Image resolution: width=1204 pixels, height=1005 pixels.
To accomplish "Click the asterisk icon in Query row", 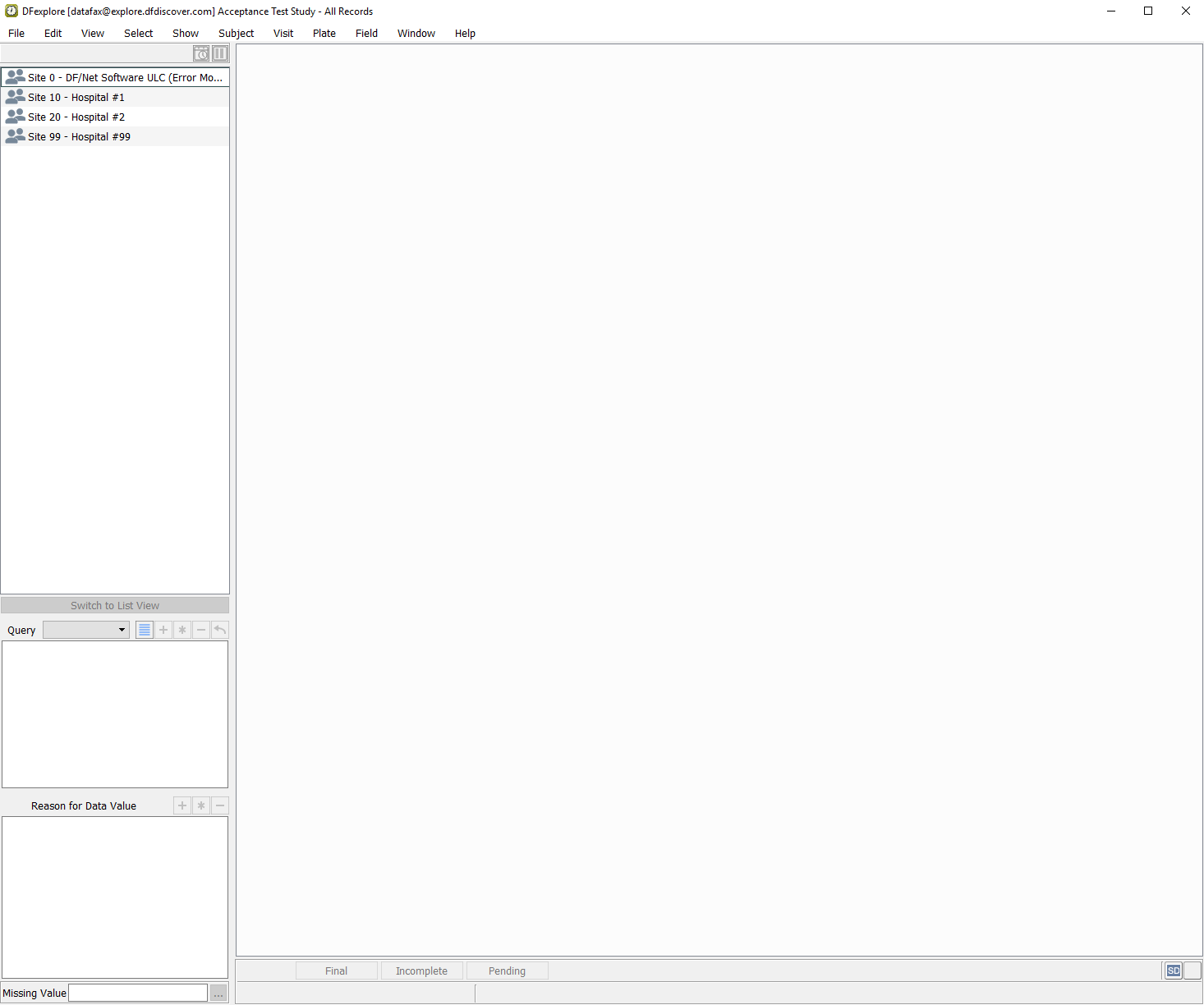I will coord(182,630).
